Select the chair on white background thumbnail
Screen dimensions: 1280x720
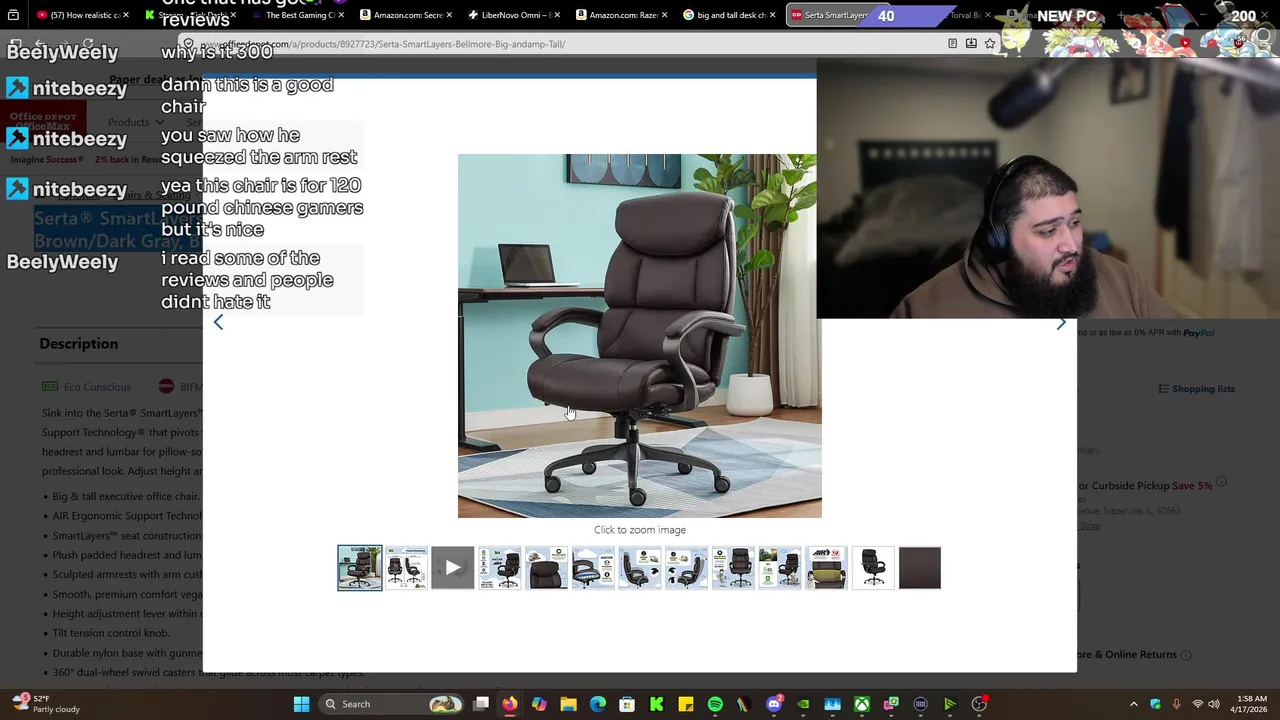click(873, 568)
